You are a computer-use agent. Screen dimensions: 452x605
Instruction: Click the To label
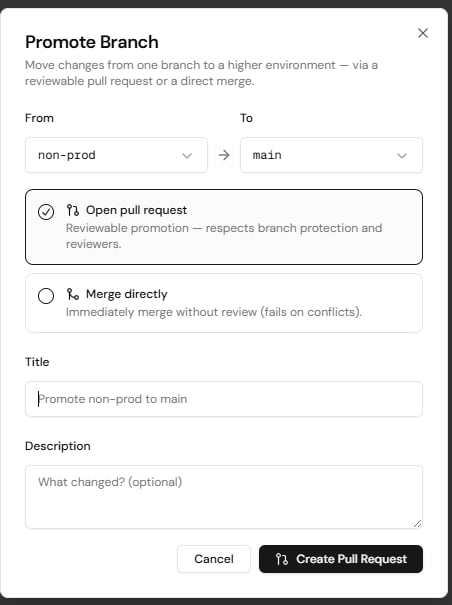point(246,118)
